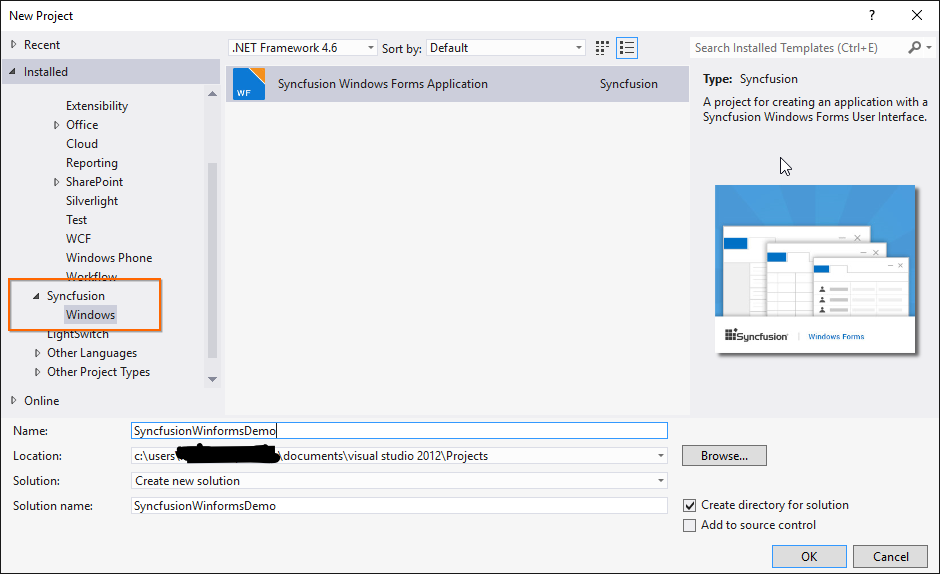Click the search magnifier icon
940x574 pixels.
(914, 48)
